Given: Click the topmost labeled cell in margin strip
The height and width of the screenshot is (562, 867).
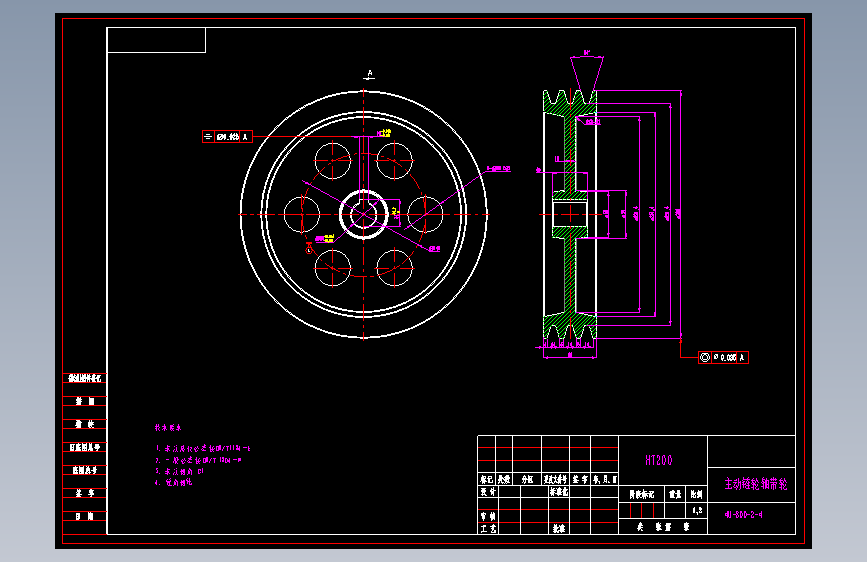Looking at the screenshot, I should pos(85,378).
